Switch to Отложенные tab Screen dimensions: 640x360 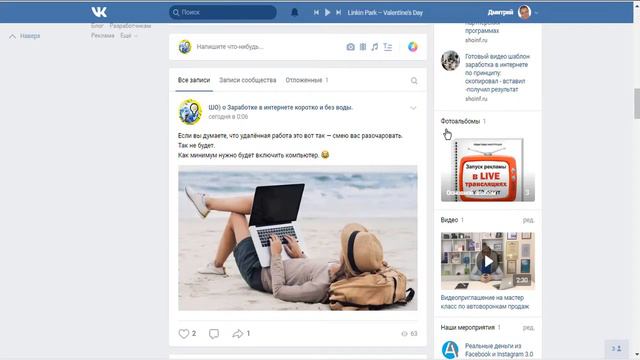click(x=307, y=80)
